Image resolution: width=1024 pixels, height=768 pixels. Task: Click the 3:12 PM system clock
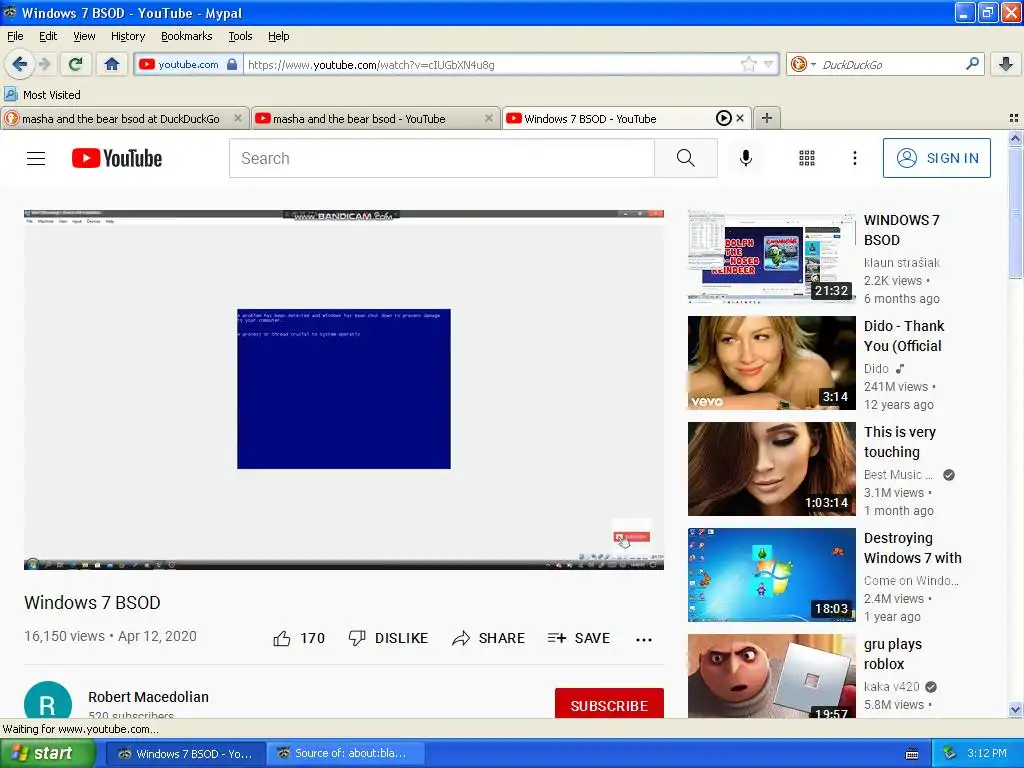tap(987, 753)
